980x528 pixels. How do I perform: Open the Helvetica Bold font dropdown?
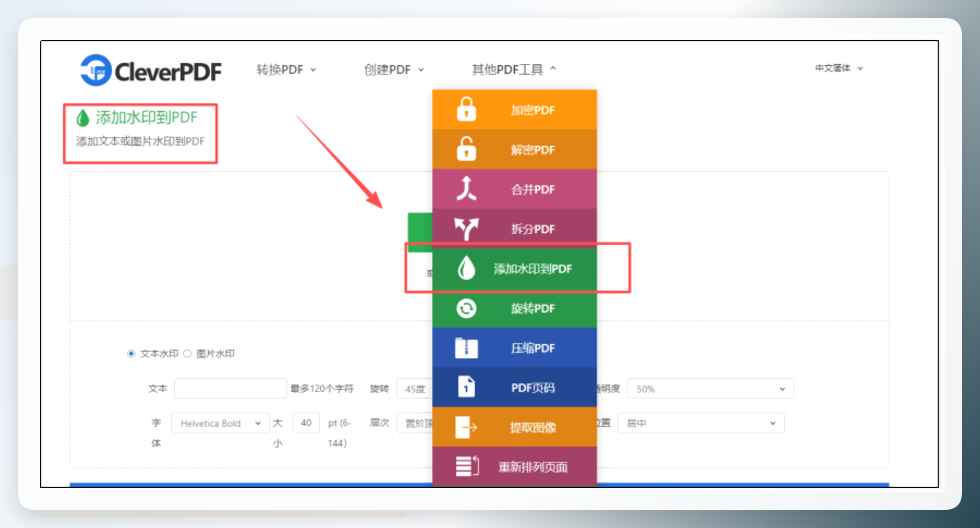pyautogui.click(x=220, y=423)
